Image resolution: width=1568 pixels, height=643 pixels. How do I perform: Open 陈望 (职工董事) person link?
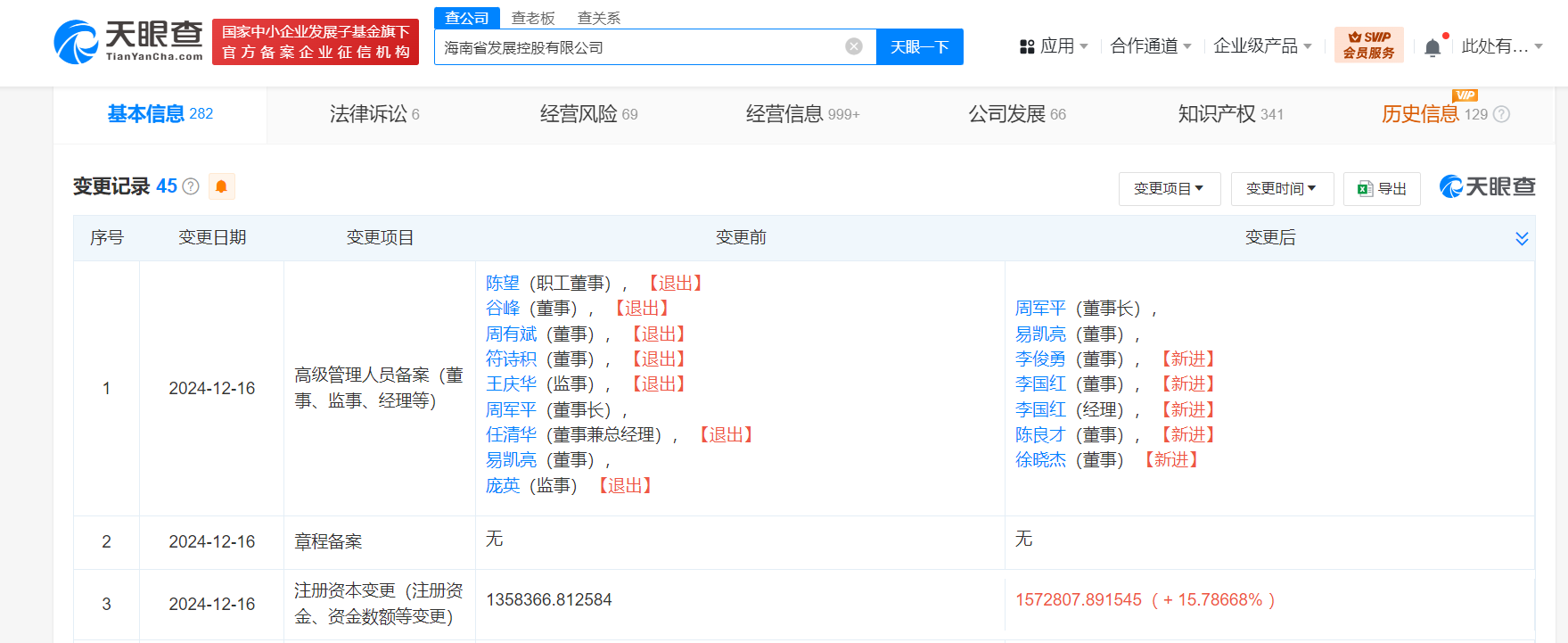tap(503, 283)
